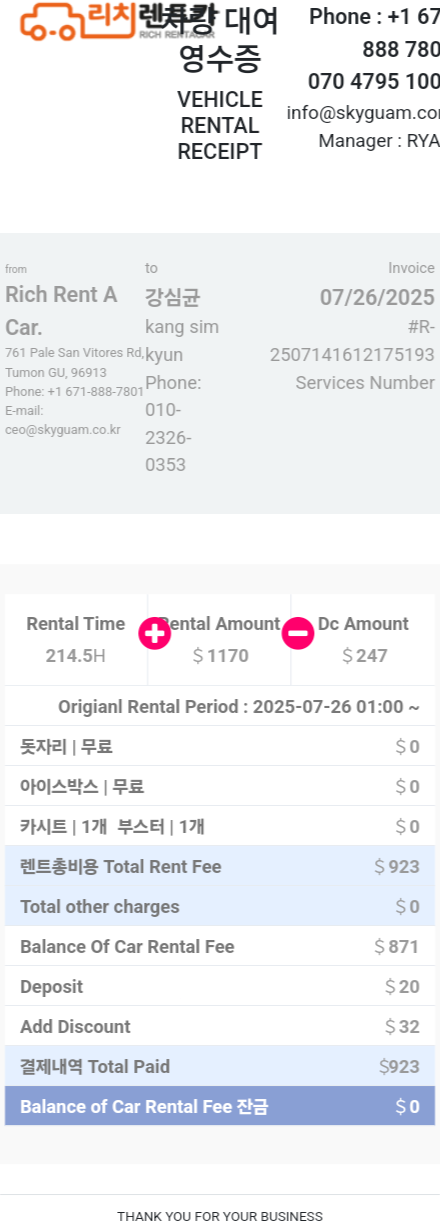Click the 돗자리 무료 line item
This screenshot has width=440, height=1226.
pos(220,746)
